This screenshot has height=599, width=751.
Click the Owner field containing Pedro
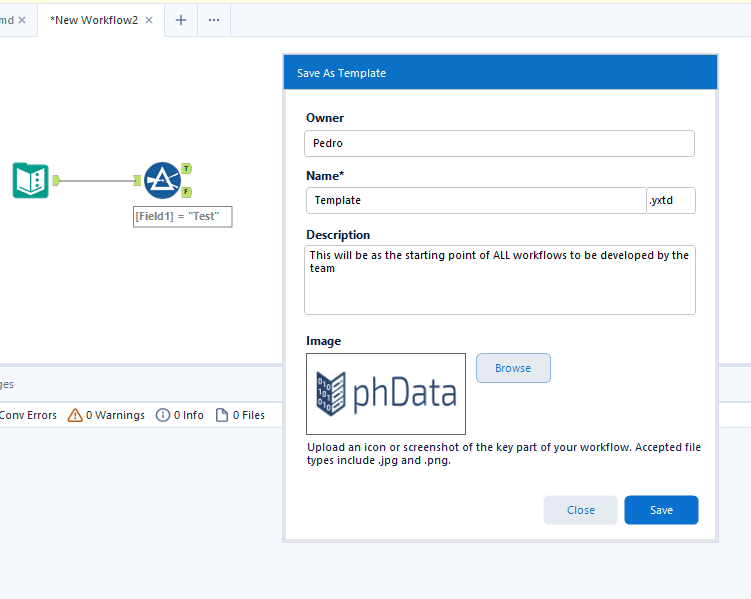499,143
